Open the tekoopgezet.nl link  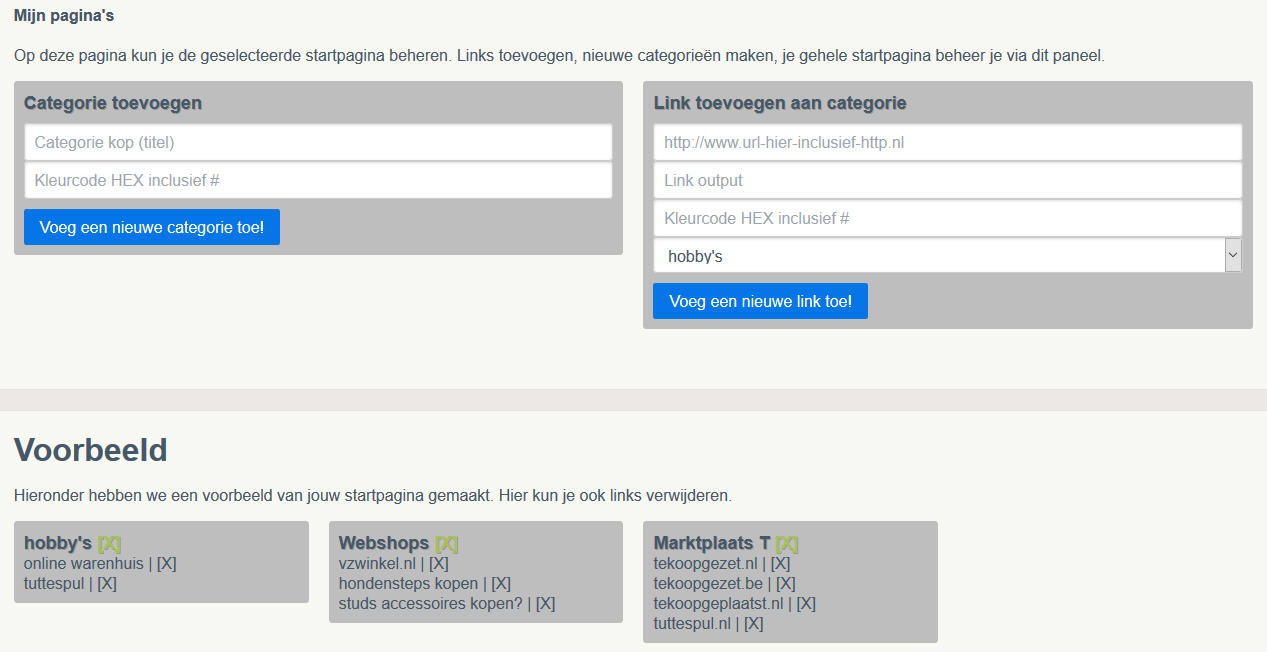(x=706, y=563)
